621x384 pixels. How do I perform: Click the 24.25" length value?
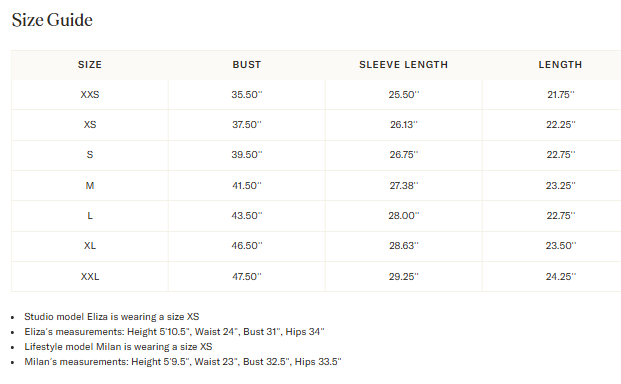coord(561,277)
